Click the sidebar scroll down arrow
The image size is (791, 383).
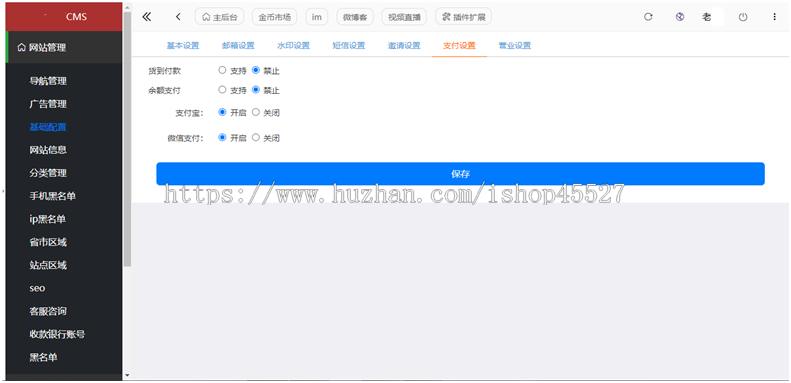coord(127,375)
